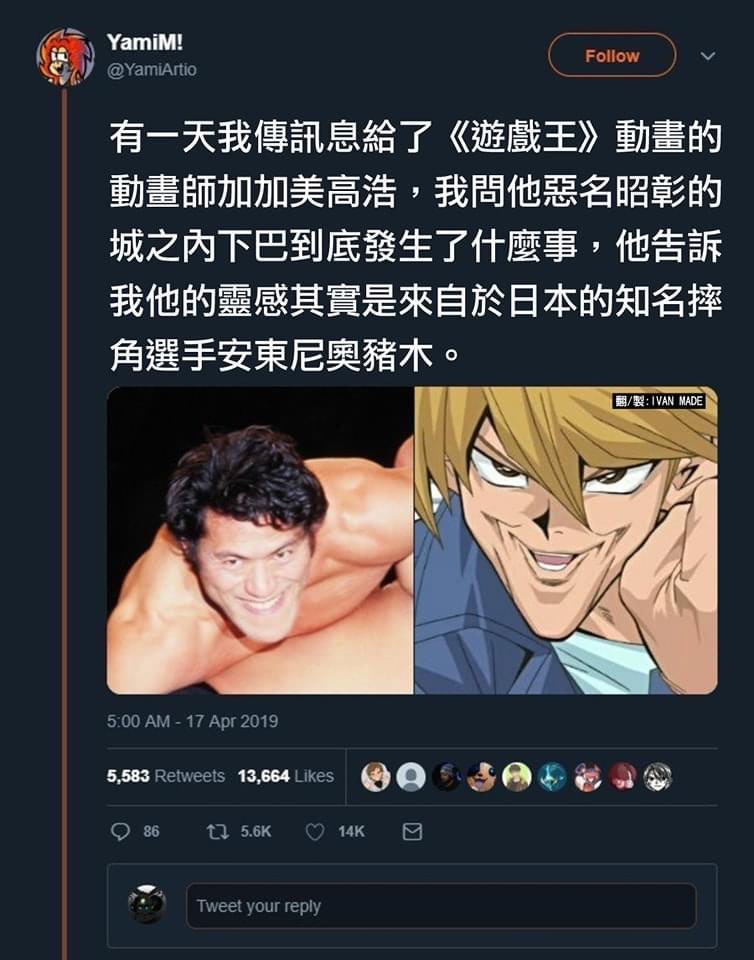
Task: Click the last liker avatar in row
Action: 657,776
